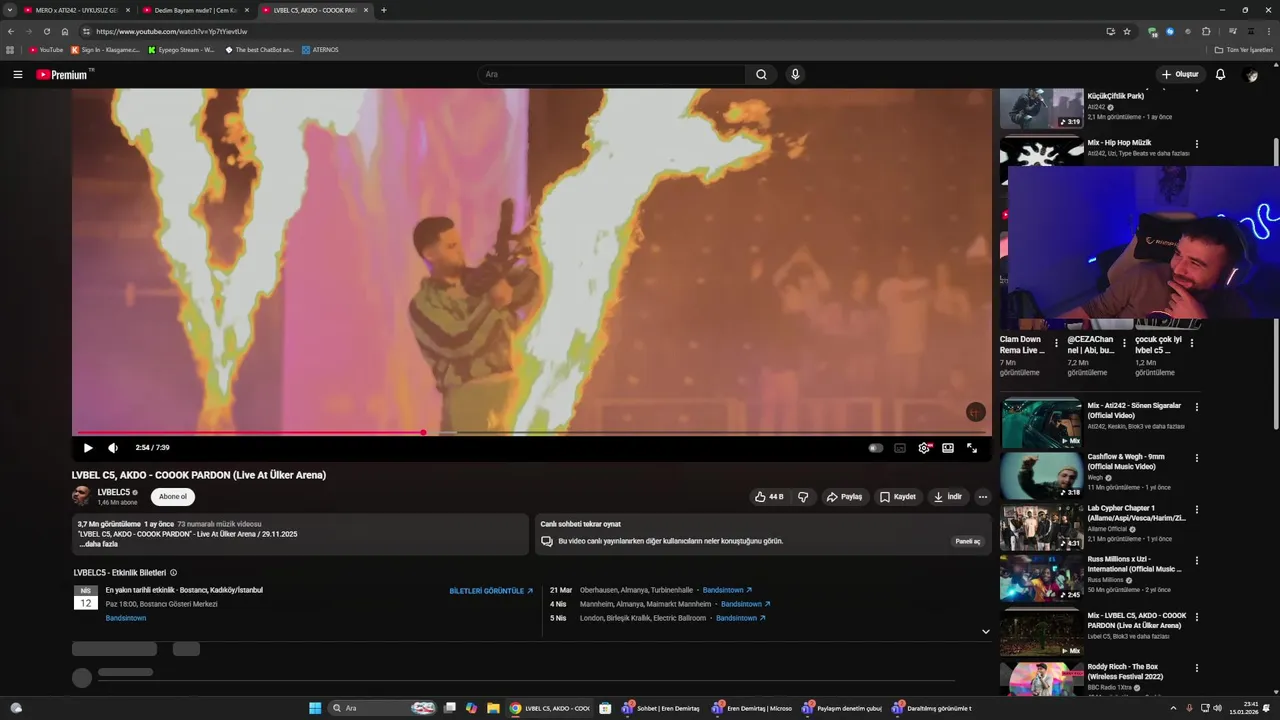Viewport: 1280px width, 720px height.
Task: Open Roddy Ricch - The Box video
Action: (x=1041, y=679)
